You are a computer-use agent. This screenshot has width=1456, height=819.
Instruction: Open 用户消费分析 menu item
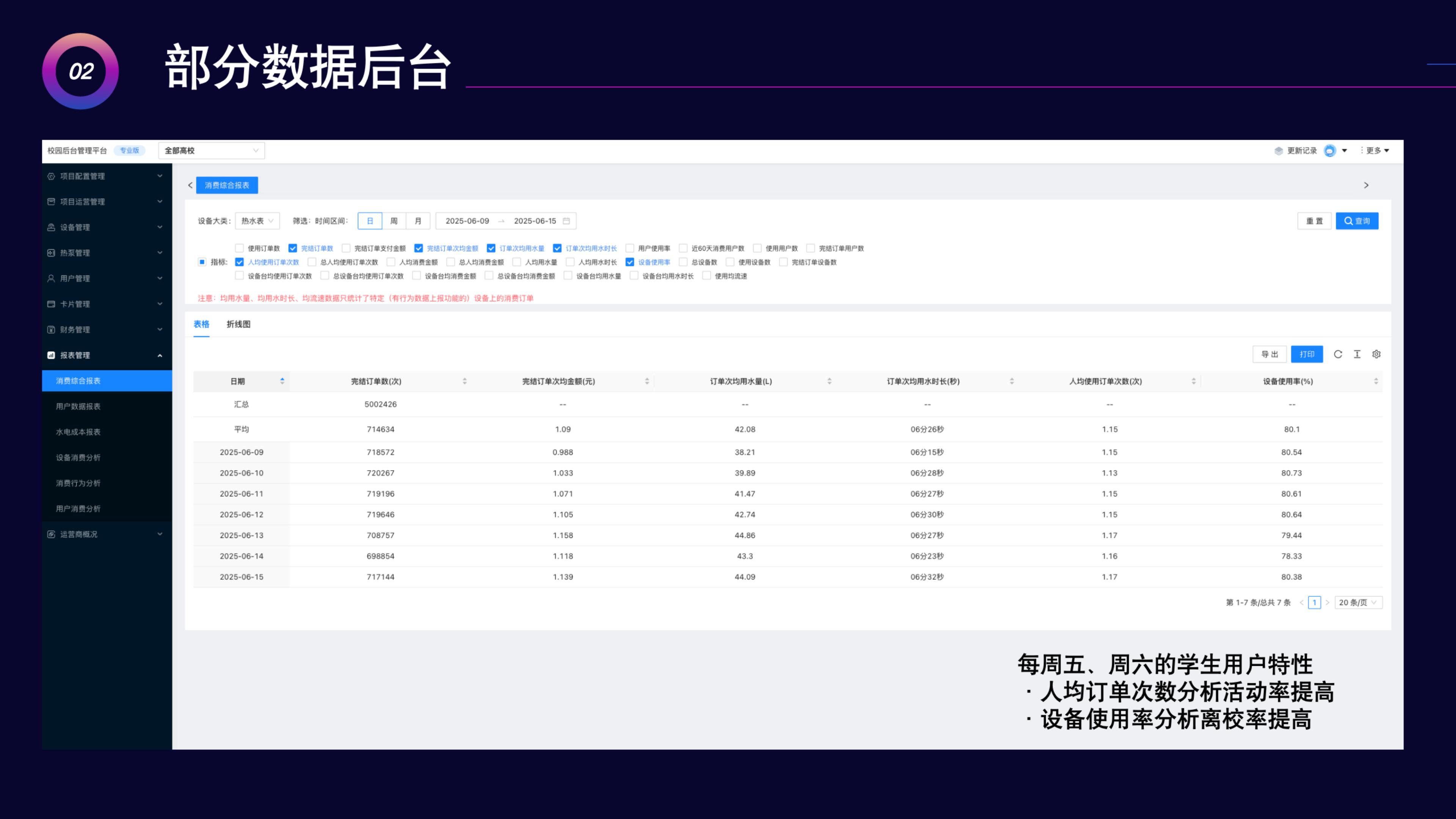point(107,509)
